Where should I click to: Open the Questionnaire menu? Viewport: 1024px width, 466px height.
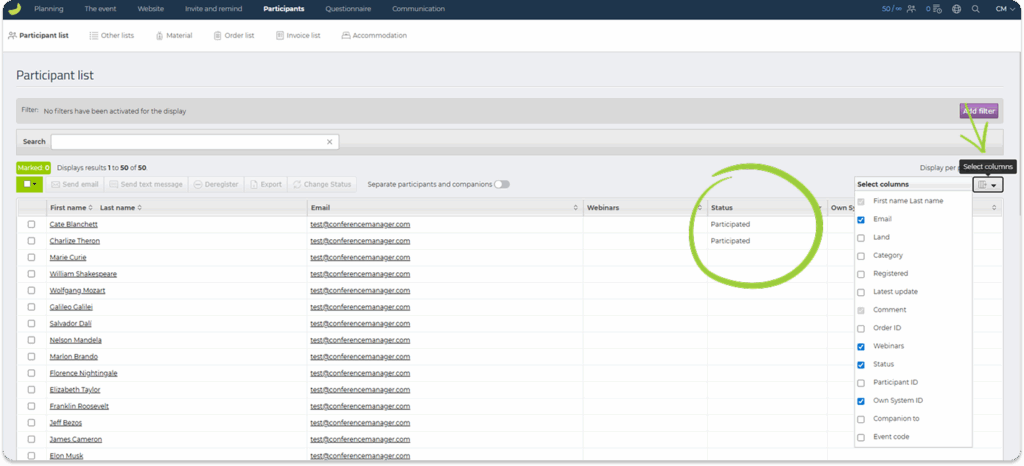pos(347,9)
